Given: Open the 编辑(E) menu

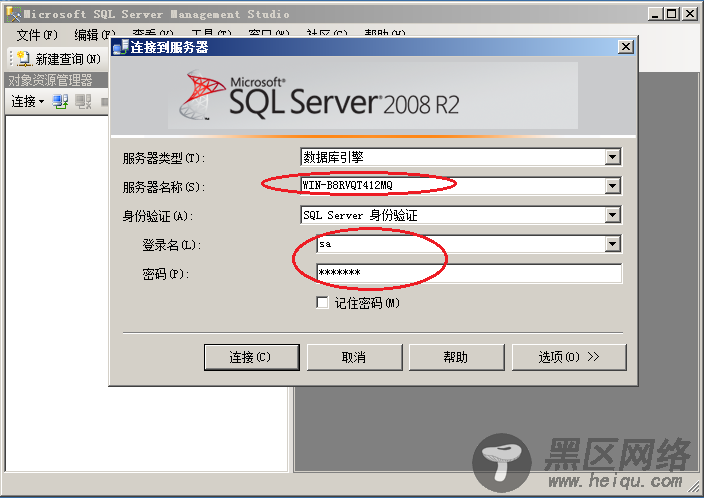Looking at the screenshot, I should pos(95,35).
